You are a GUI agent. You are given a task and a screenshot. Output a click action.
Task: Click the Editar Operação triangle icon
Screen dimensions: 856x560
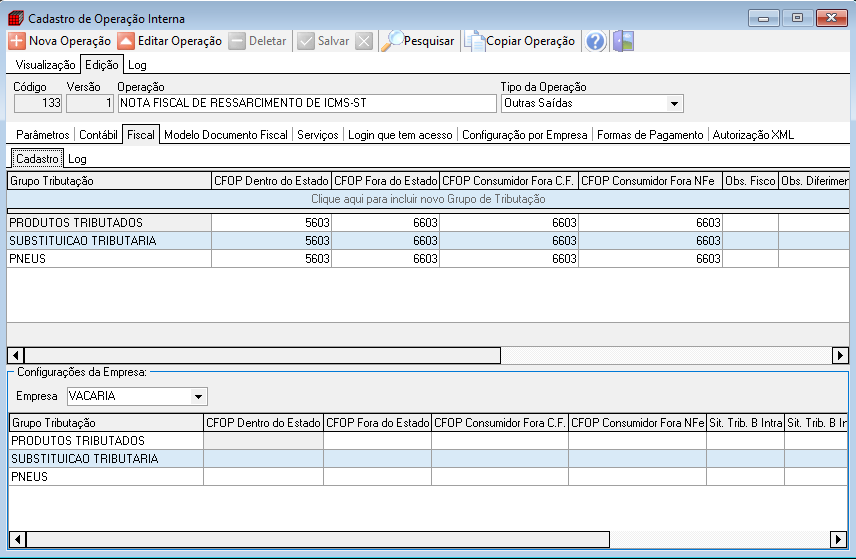pos(126,41)
